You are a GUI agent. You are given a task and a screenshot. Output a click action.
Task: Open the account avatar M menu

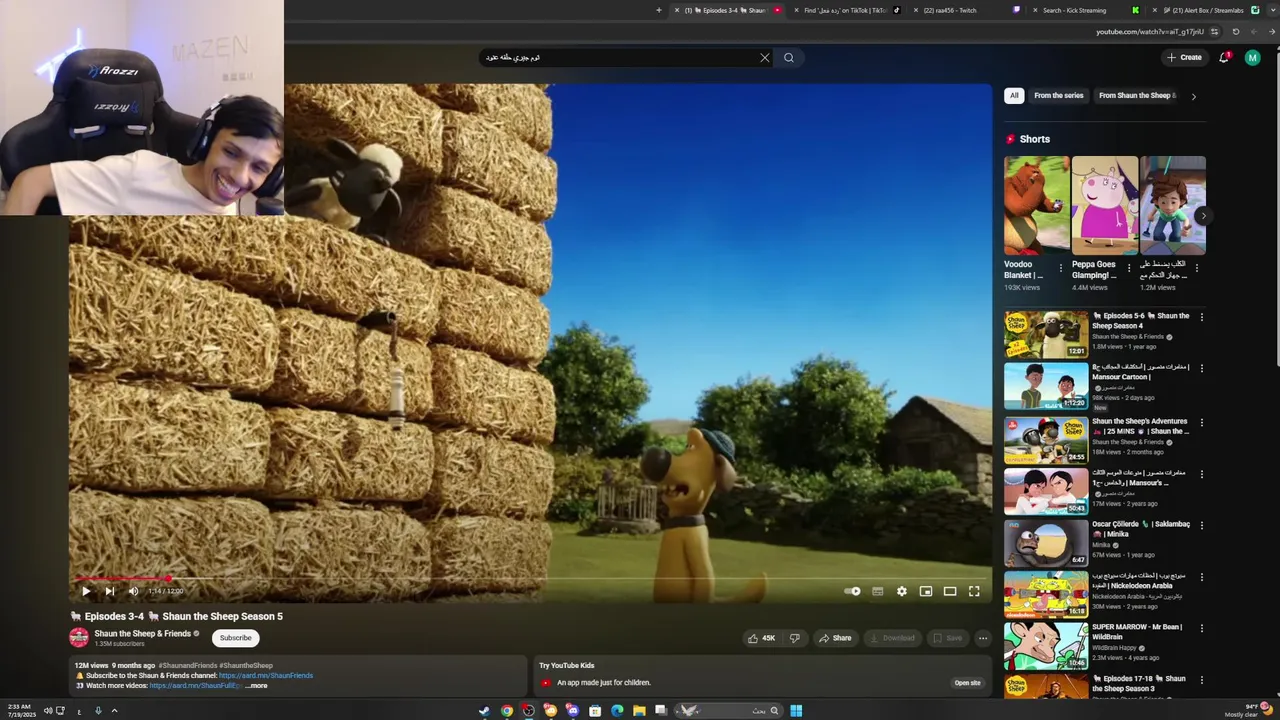point(1252,58)
